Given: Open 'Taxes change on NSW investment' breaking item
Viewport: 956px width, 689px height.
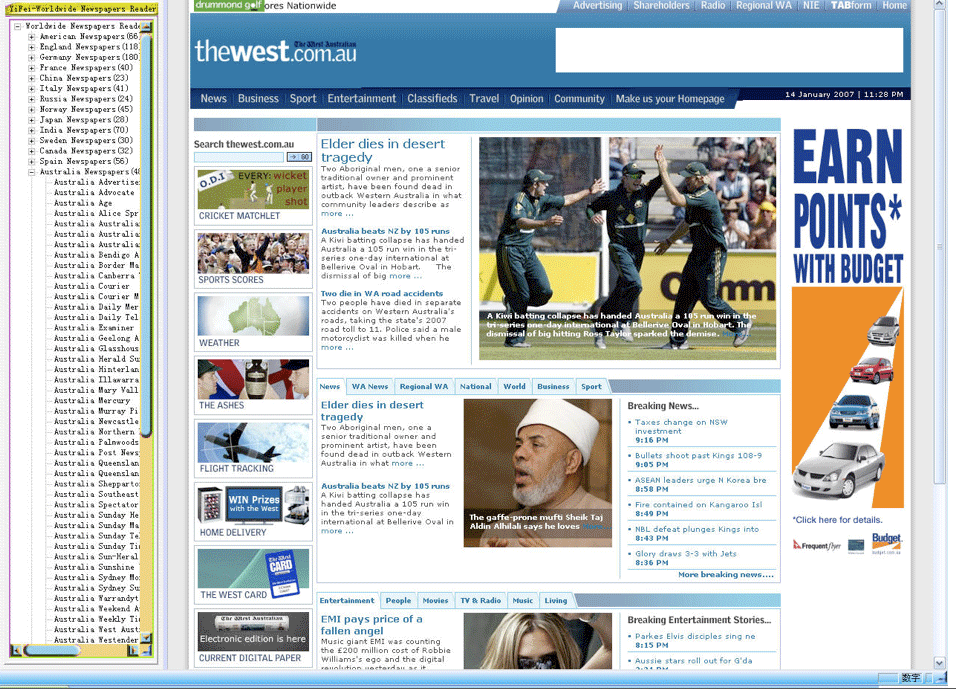Looking at the screenshot, I should [x=681, y=426].
